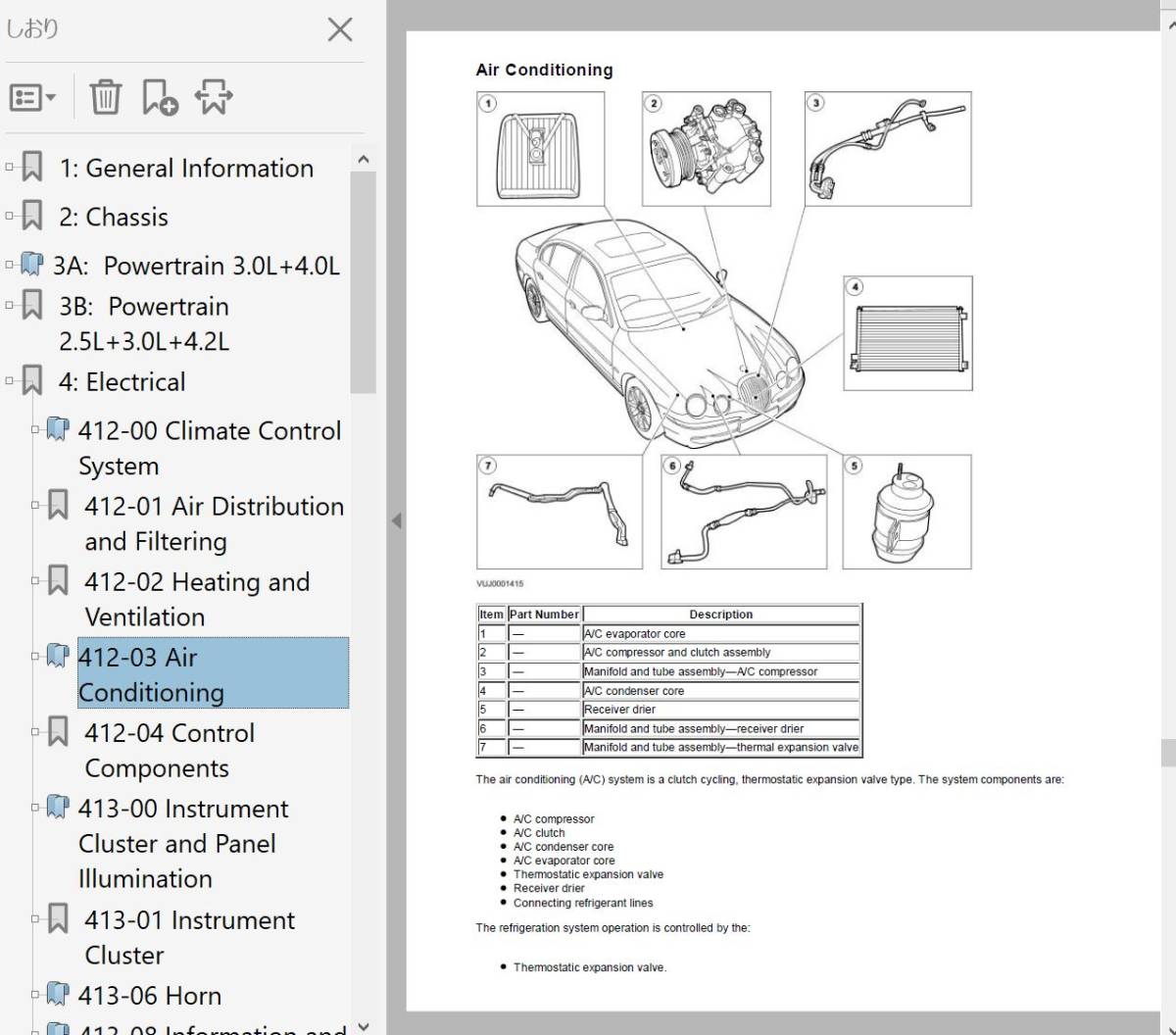Click the 'Description' table header
Image resolution: width=1176 pixels, height=1035 pixels.
point(721,615)
